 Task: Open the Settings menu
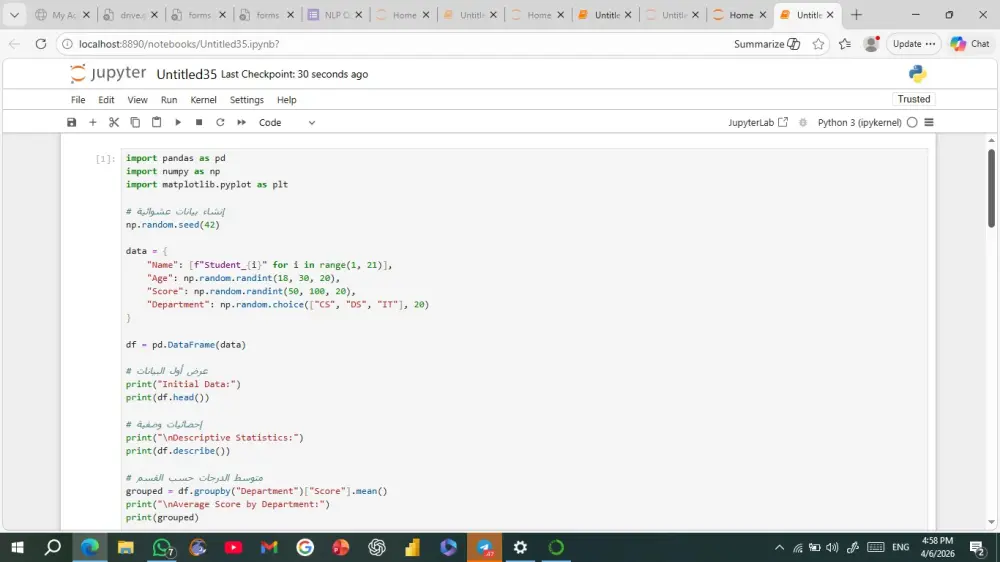pyautogui.click(x=247, y=100)
